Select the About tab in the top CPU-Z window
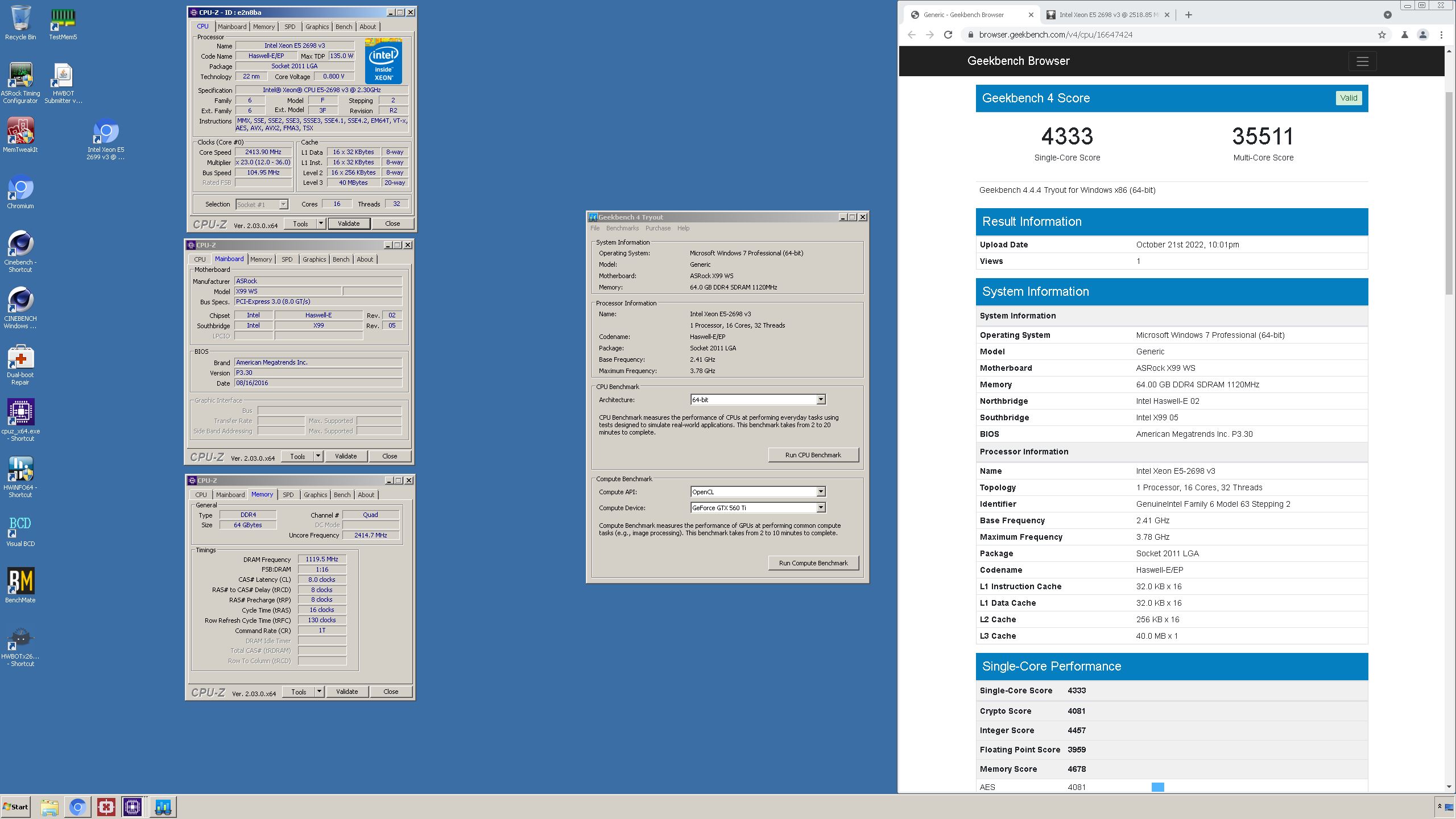This screenshot has height=819, width=1456. click(x=368, y=27)
